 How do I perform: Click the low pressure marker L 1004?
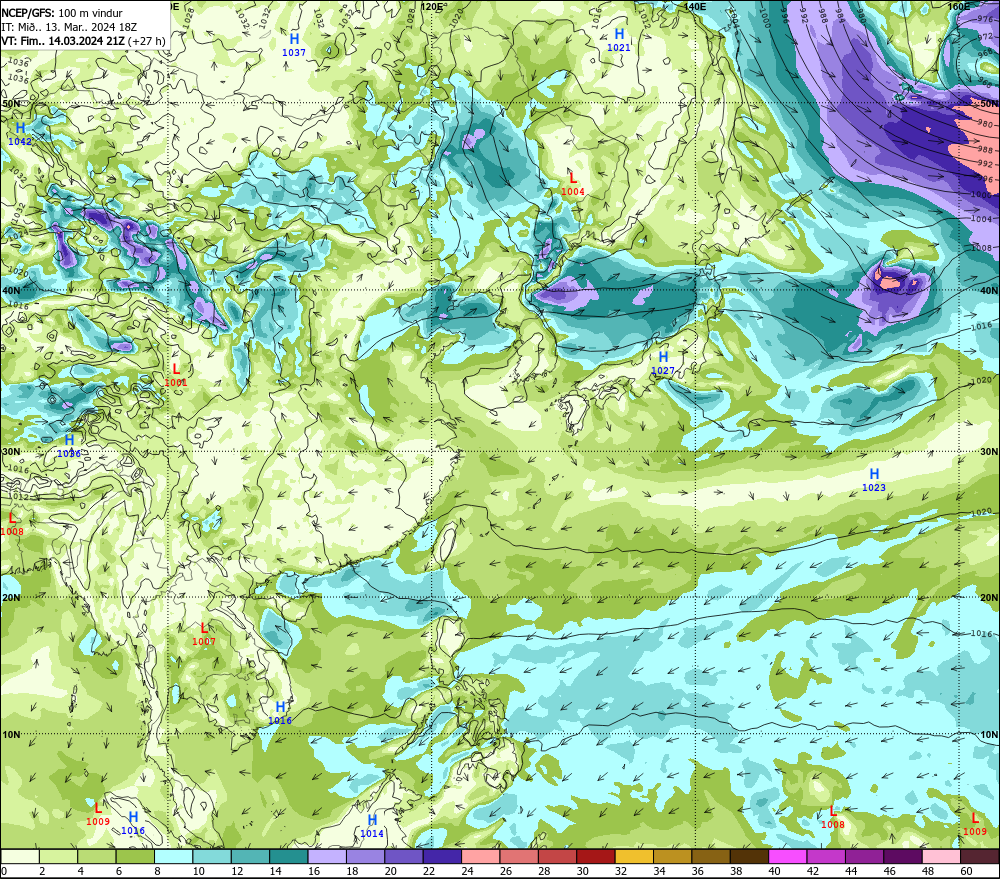click(x=573, y=184)
